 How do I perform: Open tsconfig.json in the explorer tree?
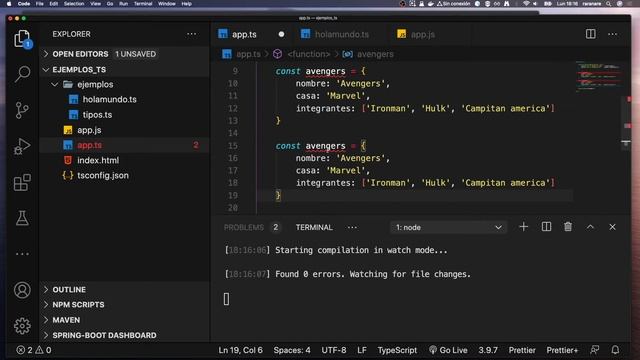[x=124, y=176]
